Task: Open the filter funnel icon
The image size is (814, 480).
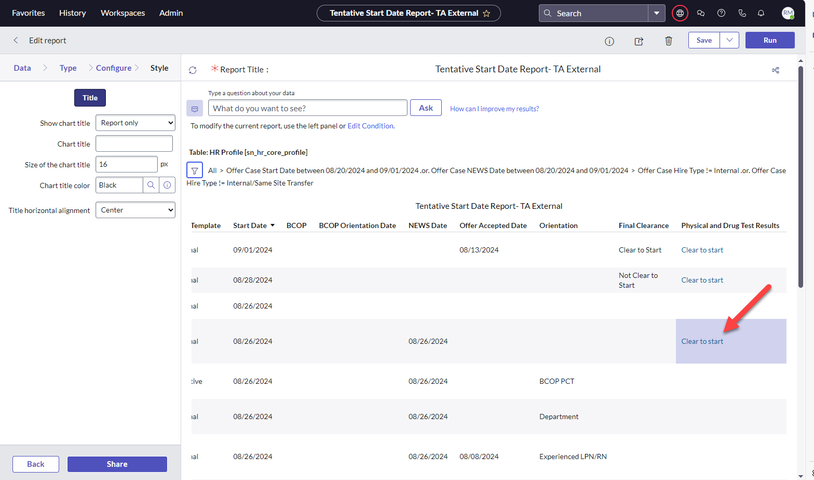Action: pyautogui.click(x=196, y=171)
